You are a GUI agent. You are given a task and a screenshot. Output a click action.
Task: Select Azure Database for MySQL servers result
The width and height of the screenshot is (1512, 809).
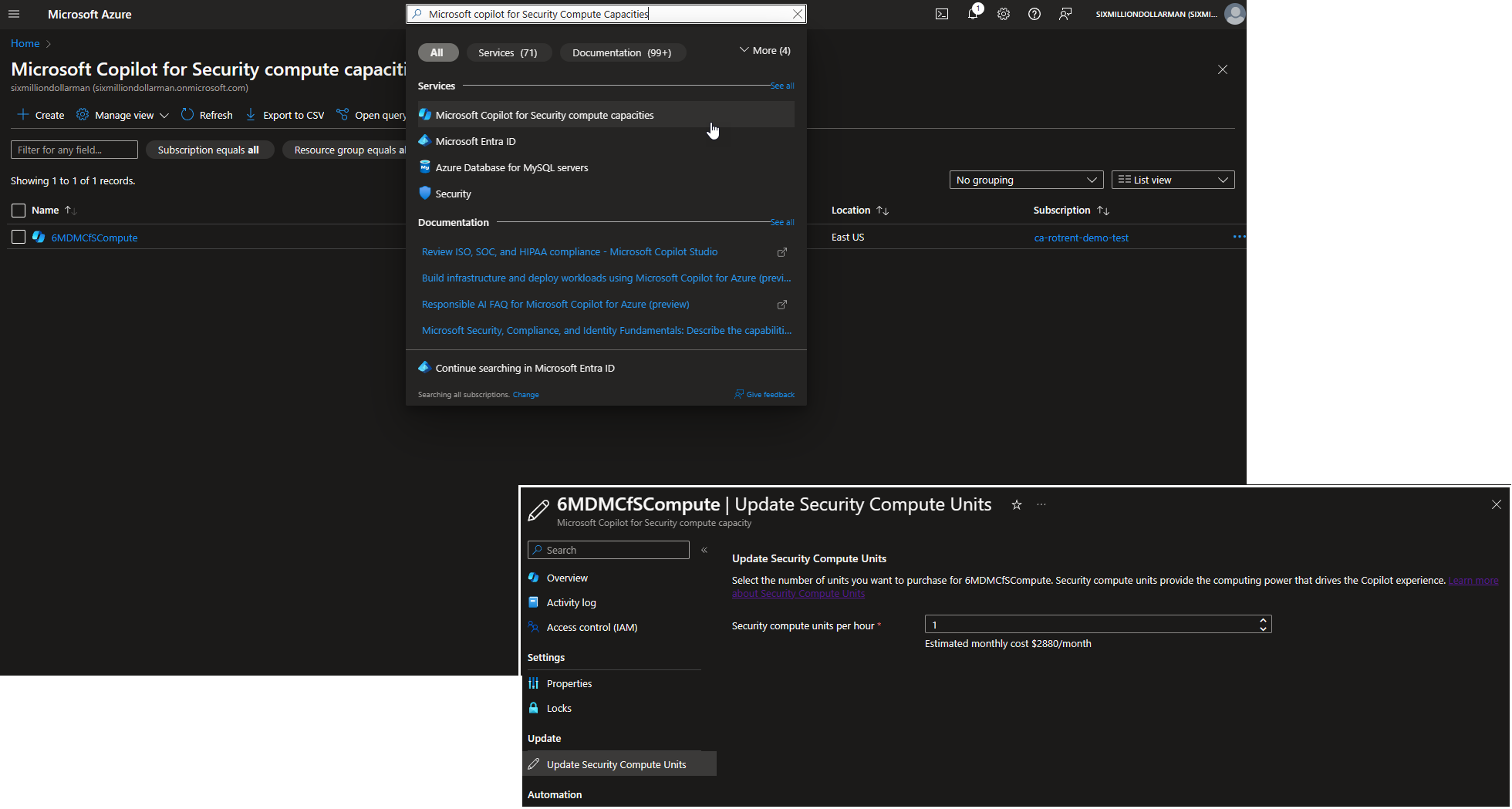point(606,167)
